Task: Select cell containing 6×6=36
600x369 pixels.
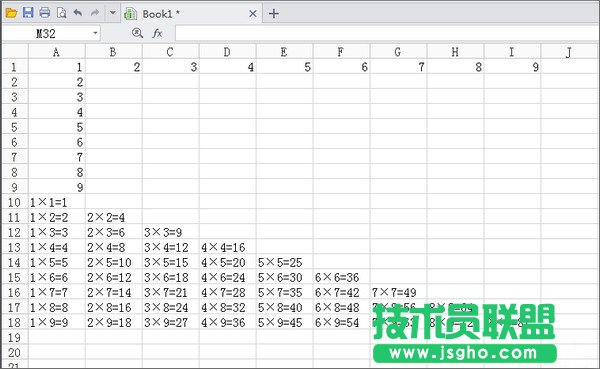Action: [x=341, y=277]
